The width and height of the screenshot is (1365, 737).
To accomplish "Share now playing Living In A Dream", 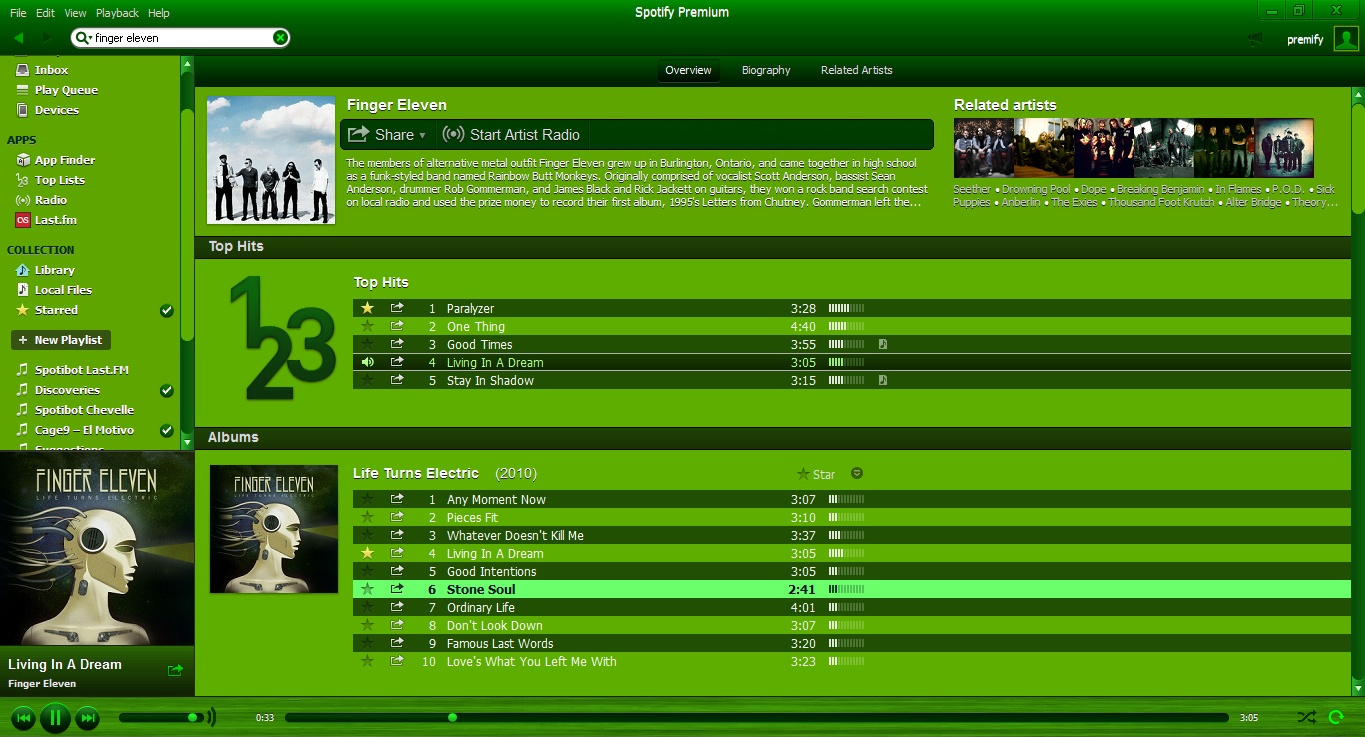I will coord(176,670).
